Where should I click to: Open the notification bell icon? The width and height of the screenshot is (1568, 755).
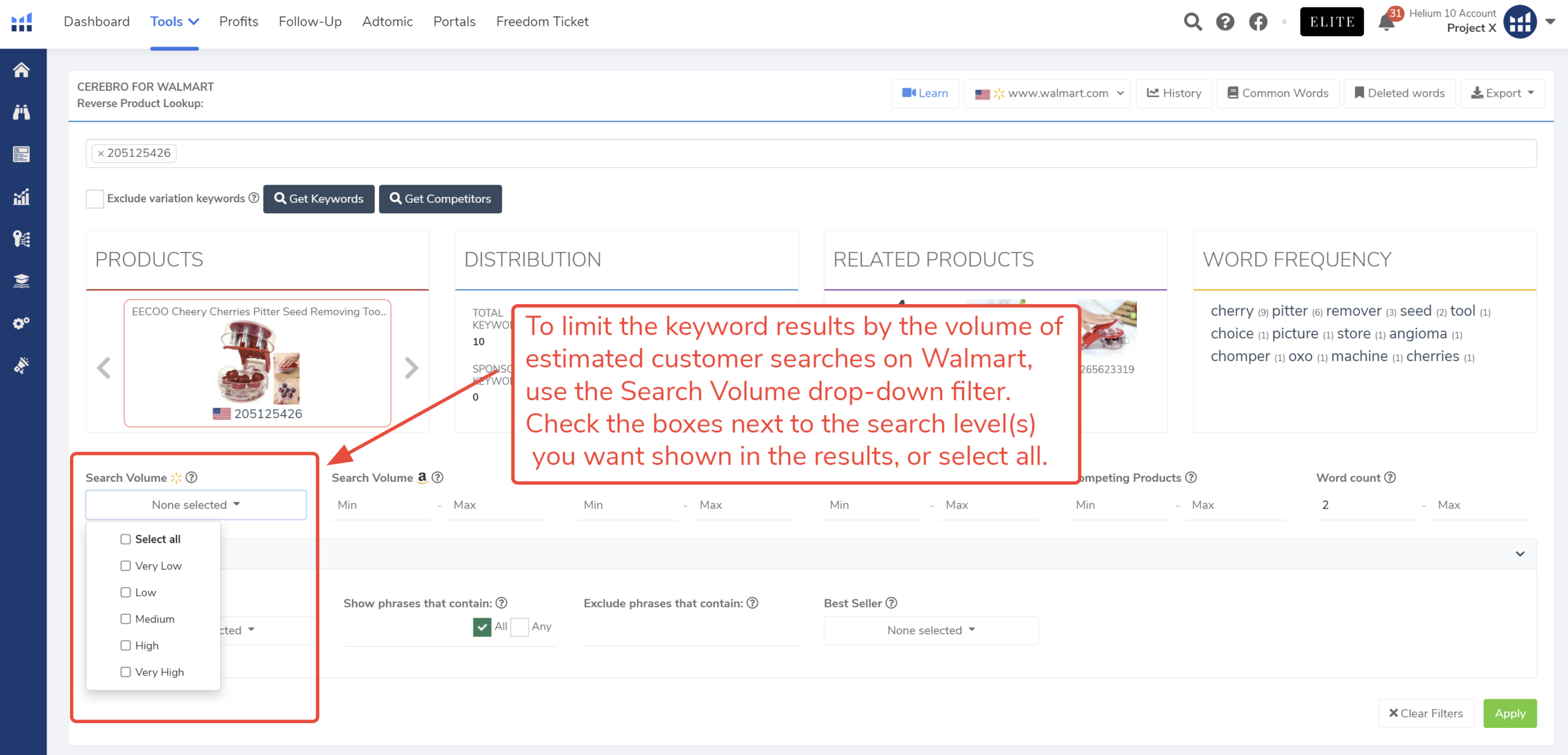(1386, 23)
